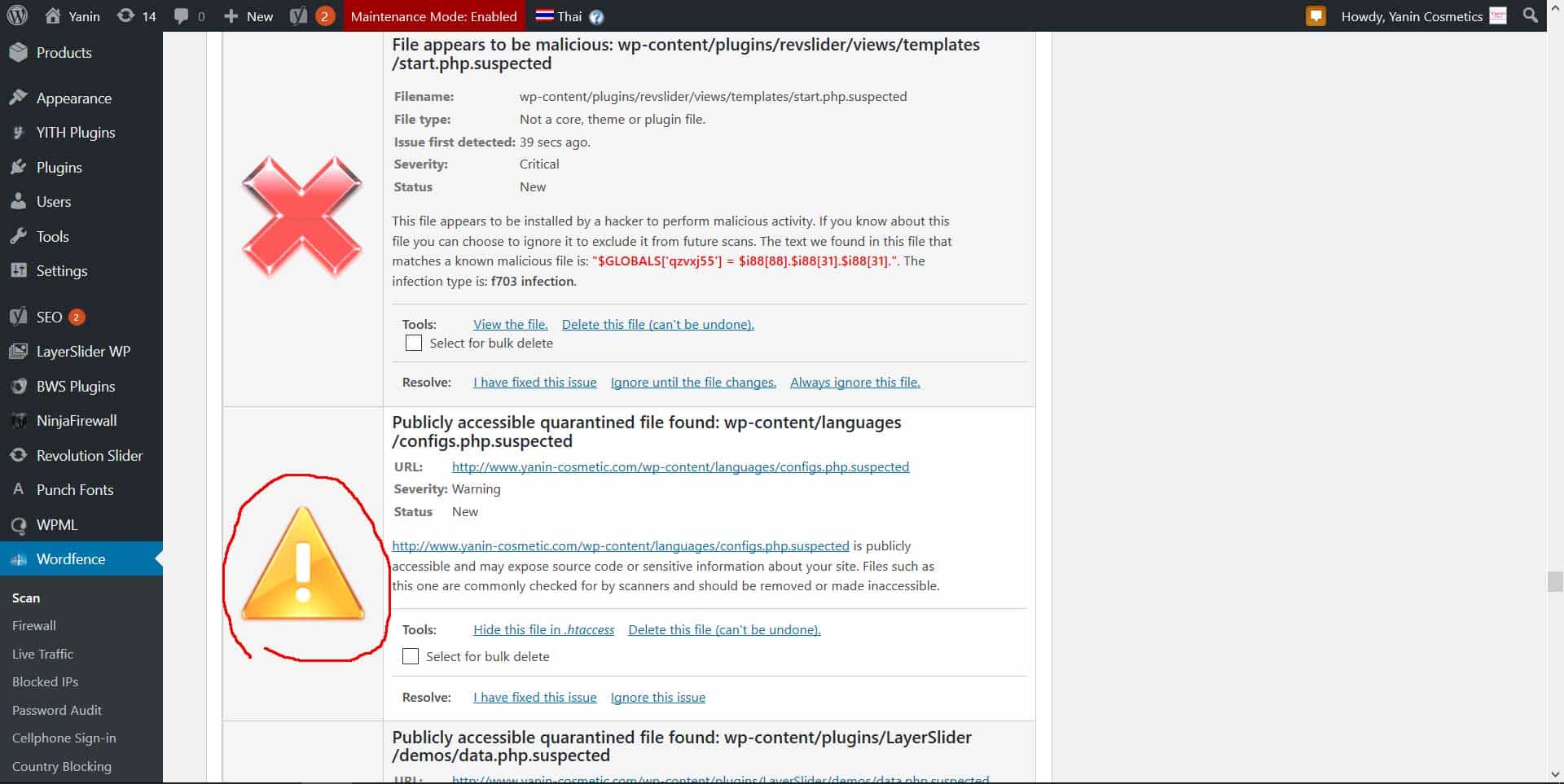Click the red malicious file X icon
The width and height of the screenshot is (1564, 784).
point(302,217)
